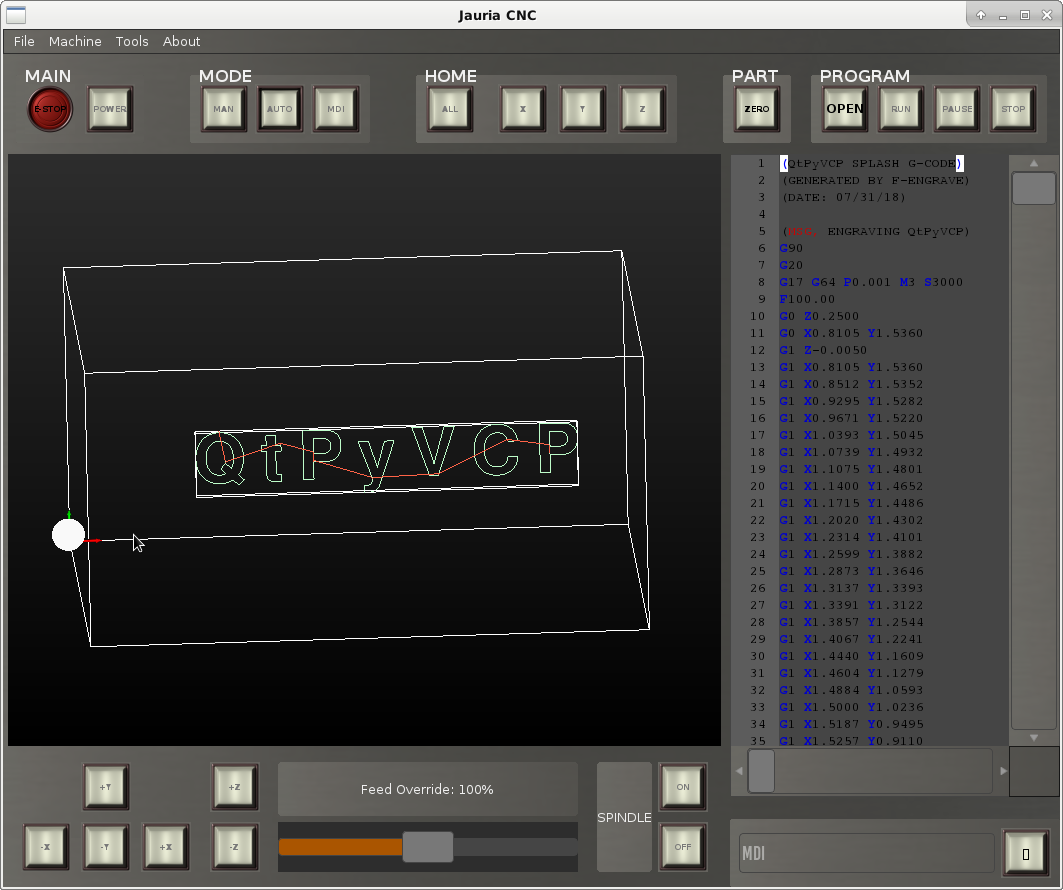Jog +X axis button
The height and width of the screenshot is (890, 1063).
[166, 847]
